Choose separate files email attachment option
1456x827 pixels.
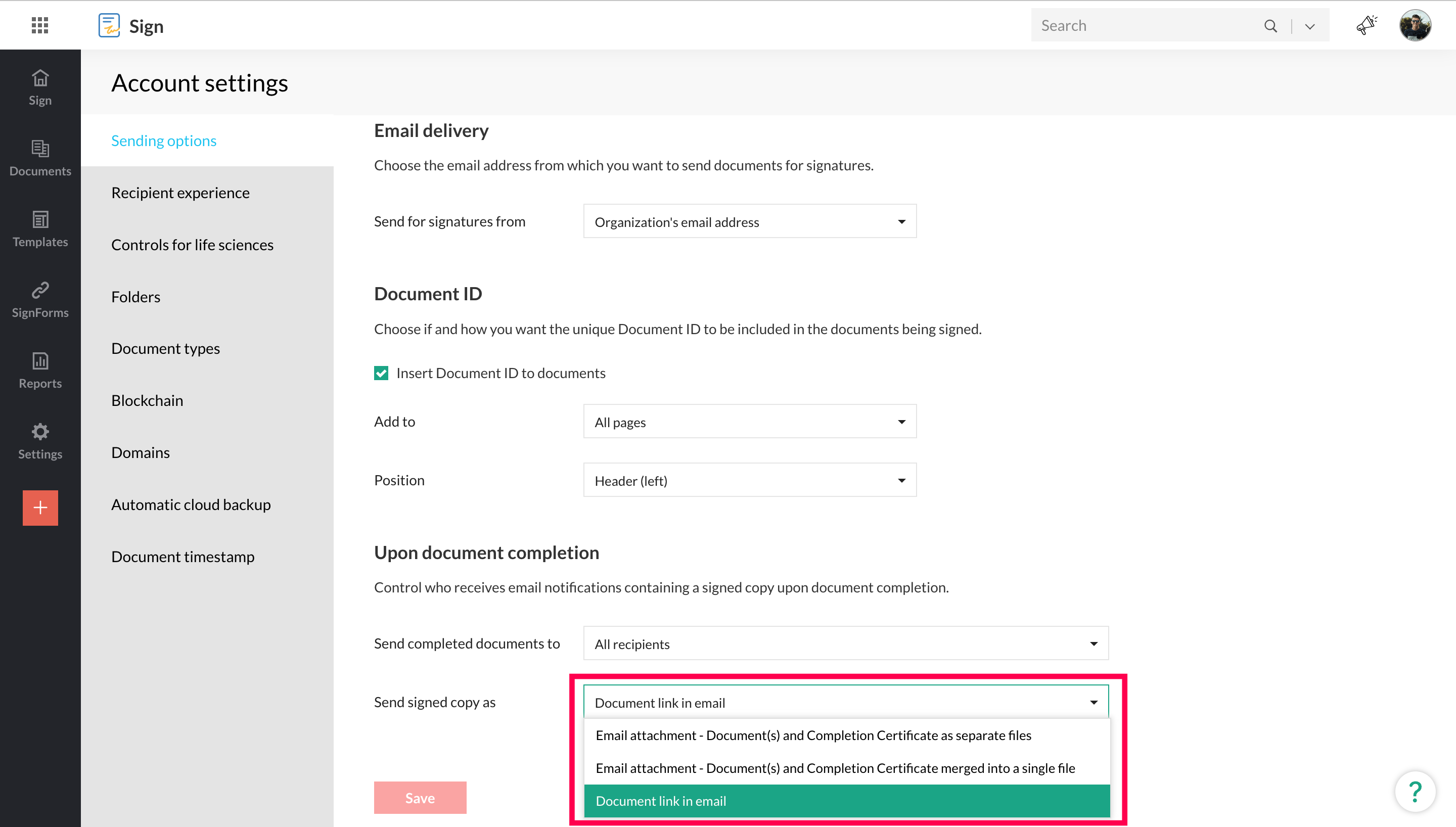click(x=813, y=736)
